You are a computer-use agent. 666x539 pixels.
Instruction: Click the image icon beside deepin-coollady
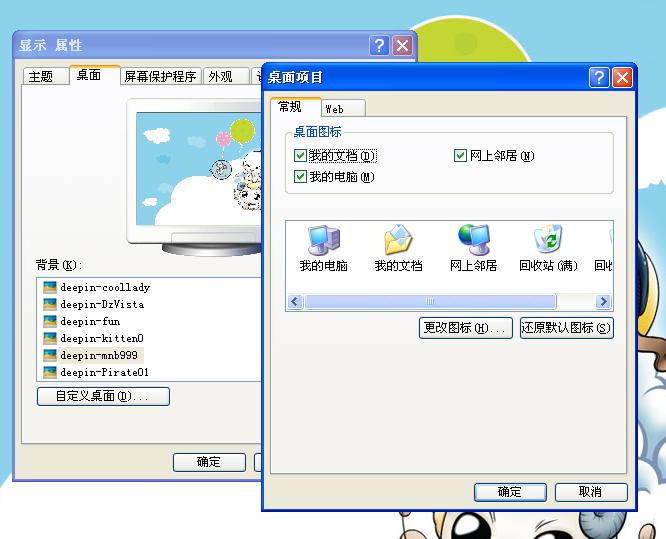click(x=50, y=288)
